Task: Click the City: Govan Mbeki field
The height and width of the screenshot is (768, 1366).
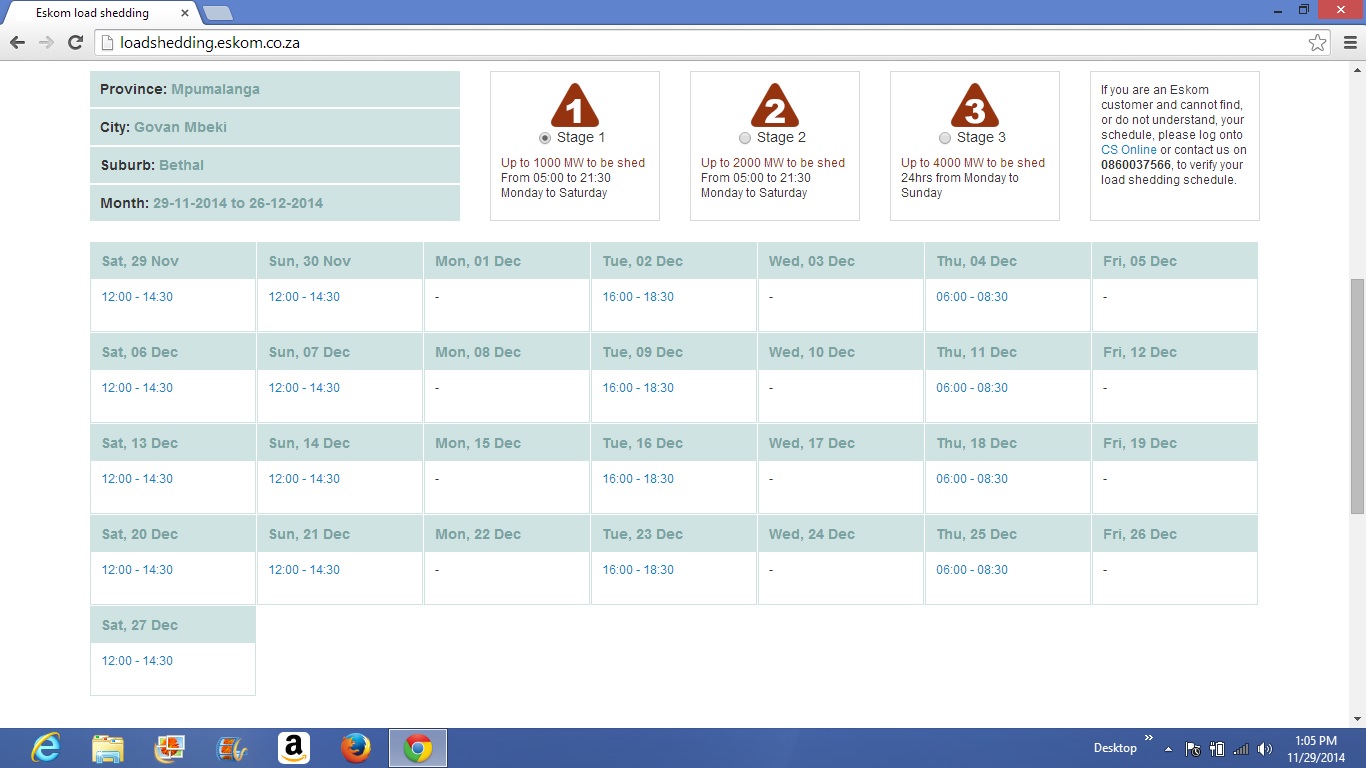Action: [275, 127]
